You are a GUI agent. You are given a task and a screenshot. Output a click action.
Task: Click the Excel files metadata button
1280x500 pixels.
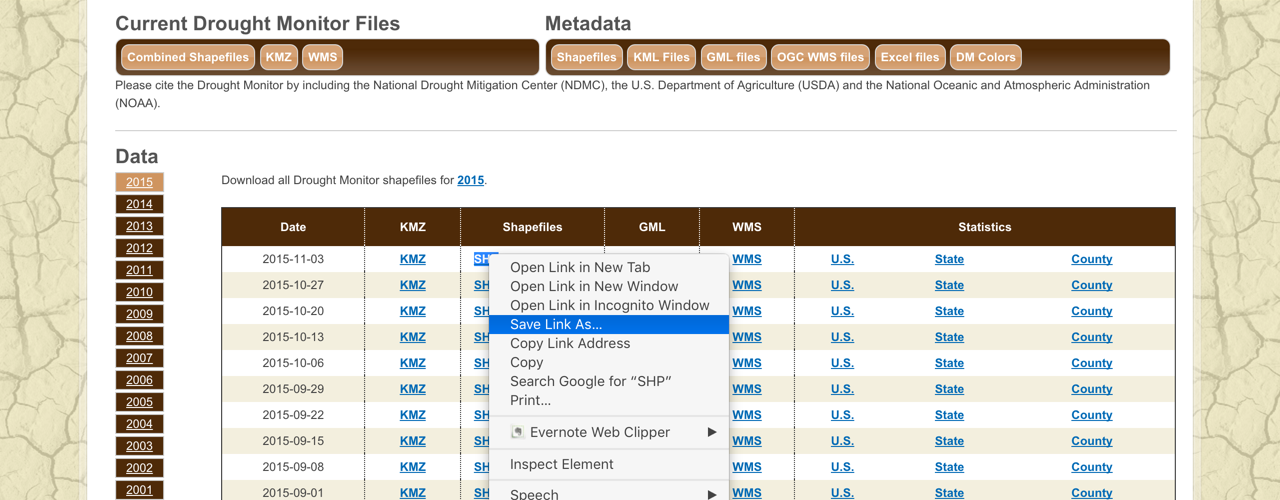click(909, 58)
